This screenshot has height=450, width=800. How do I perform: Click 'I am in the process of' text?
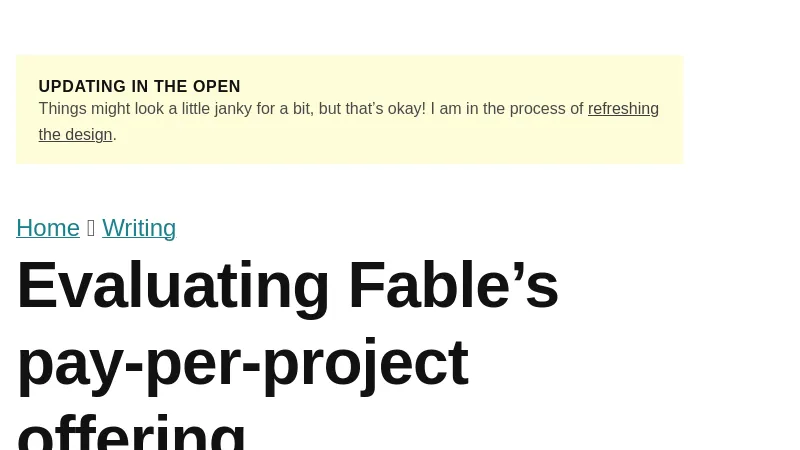point(507,109)
